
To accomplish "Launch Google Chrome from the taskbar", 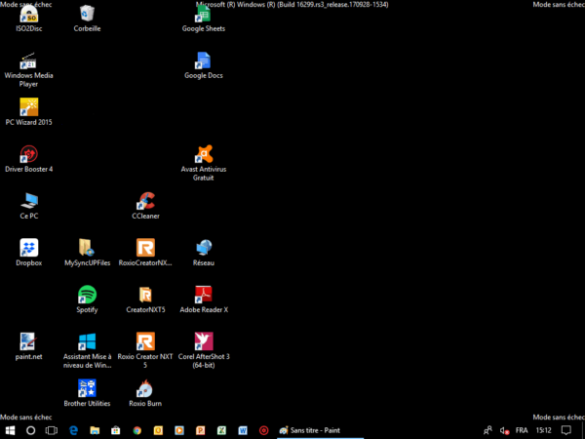I will pyautogui.click(x=137, y=430).
